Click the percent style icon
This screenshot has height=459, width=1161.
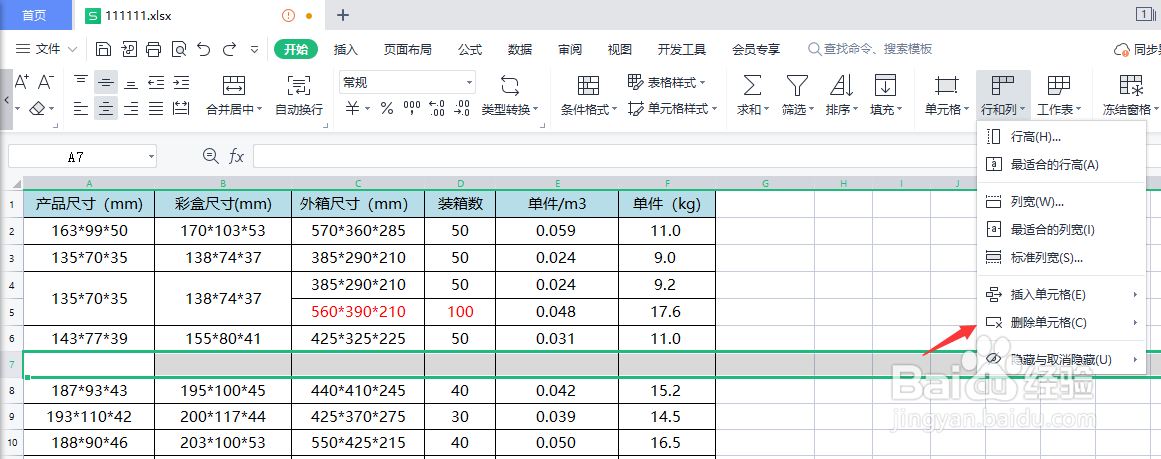(x=387, y=109)
